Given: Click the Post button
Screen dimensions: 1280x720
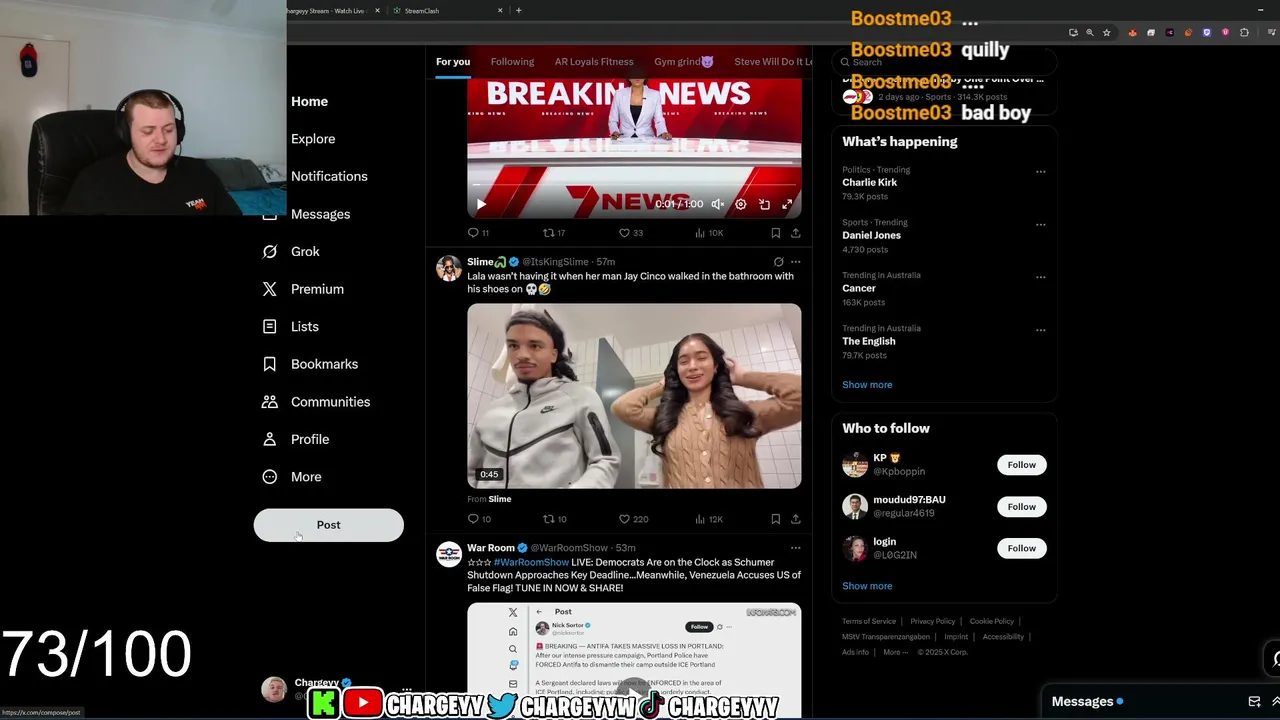Looking at the screenshot, I should pos(328,525).
